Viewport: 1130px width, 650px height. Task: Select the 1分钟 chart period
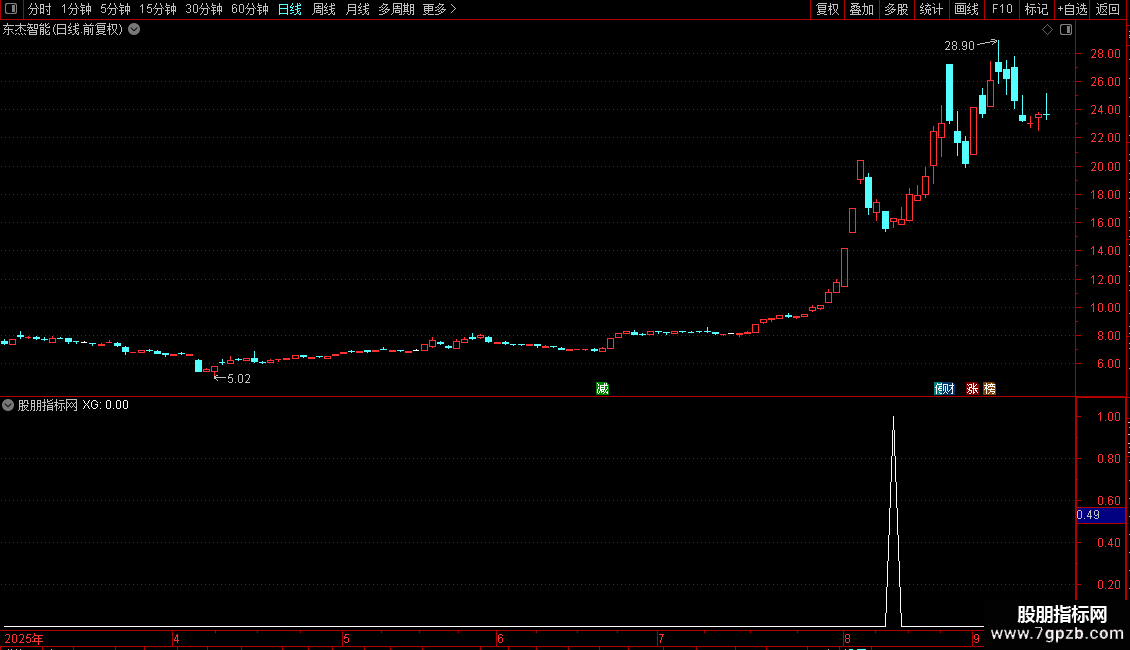[76, 9]
